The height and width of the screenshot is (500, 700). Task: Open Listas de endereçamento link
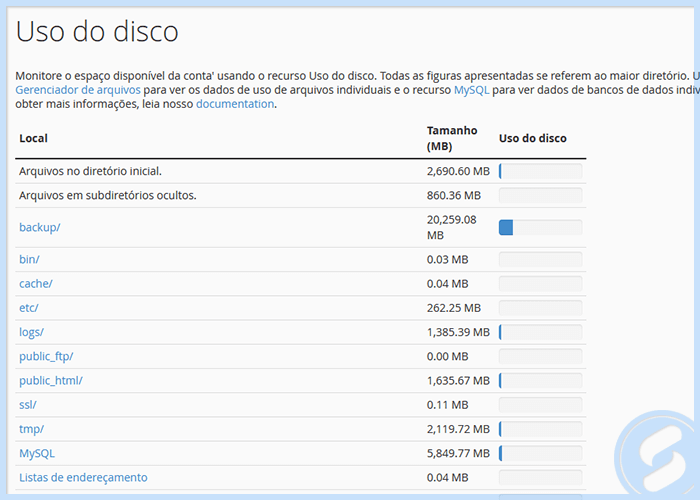83,477
